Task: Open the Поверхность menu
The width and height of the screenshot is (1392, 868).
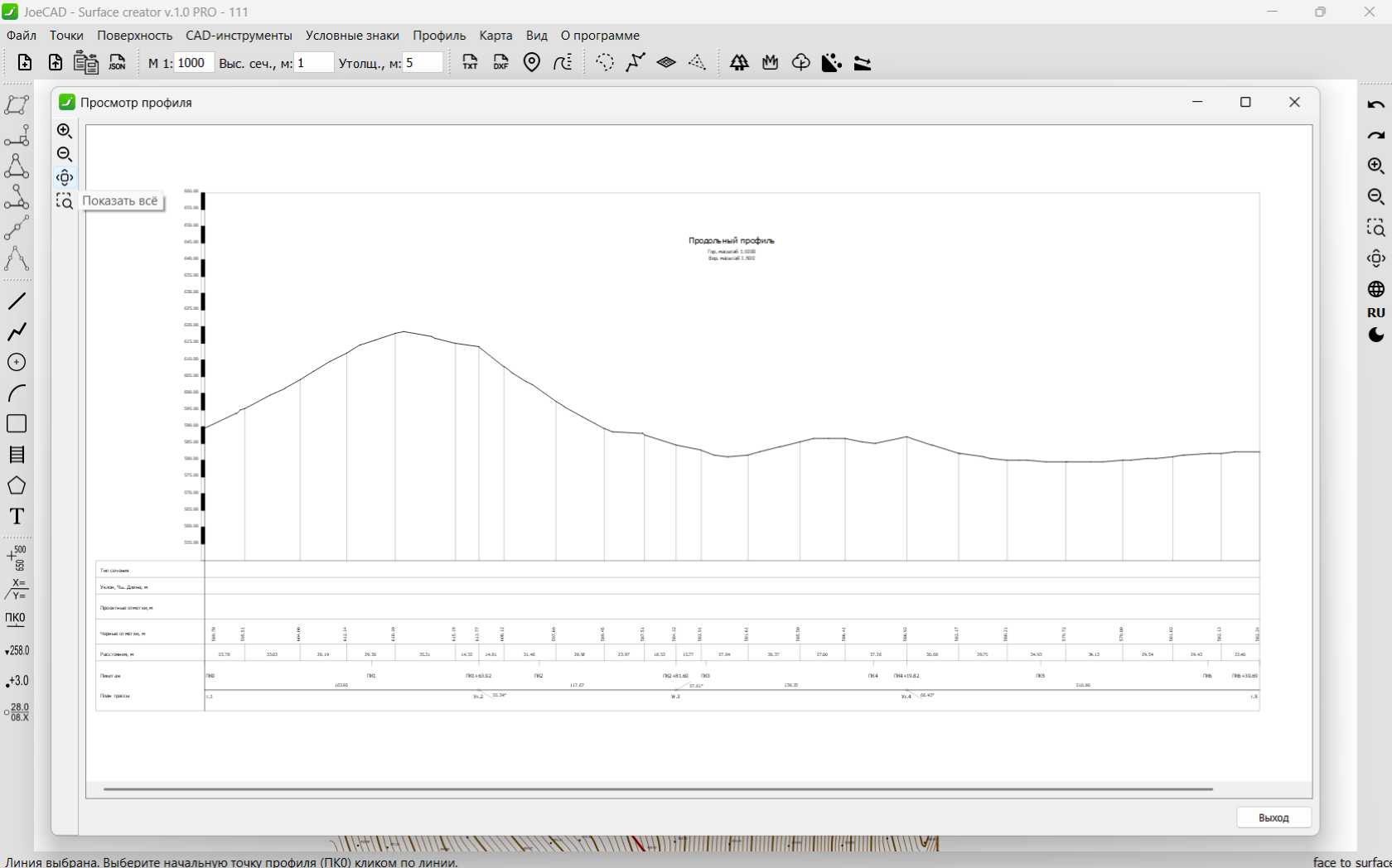Action: [134, 36]
